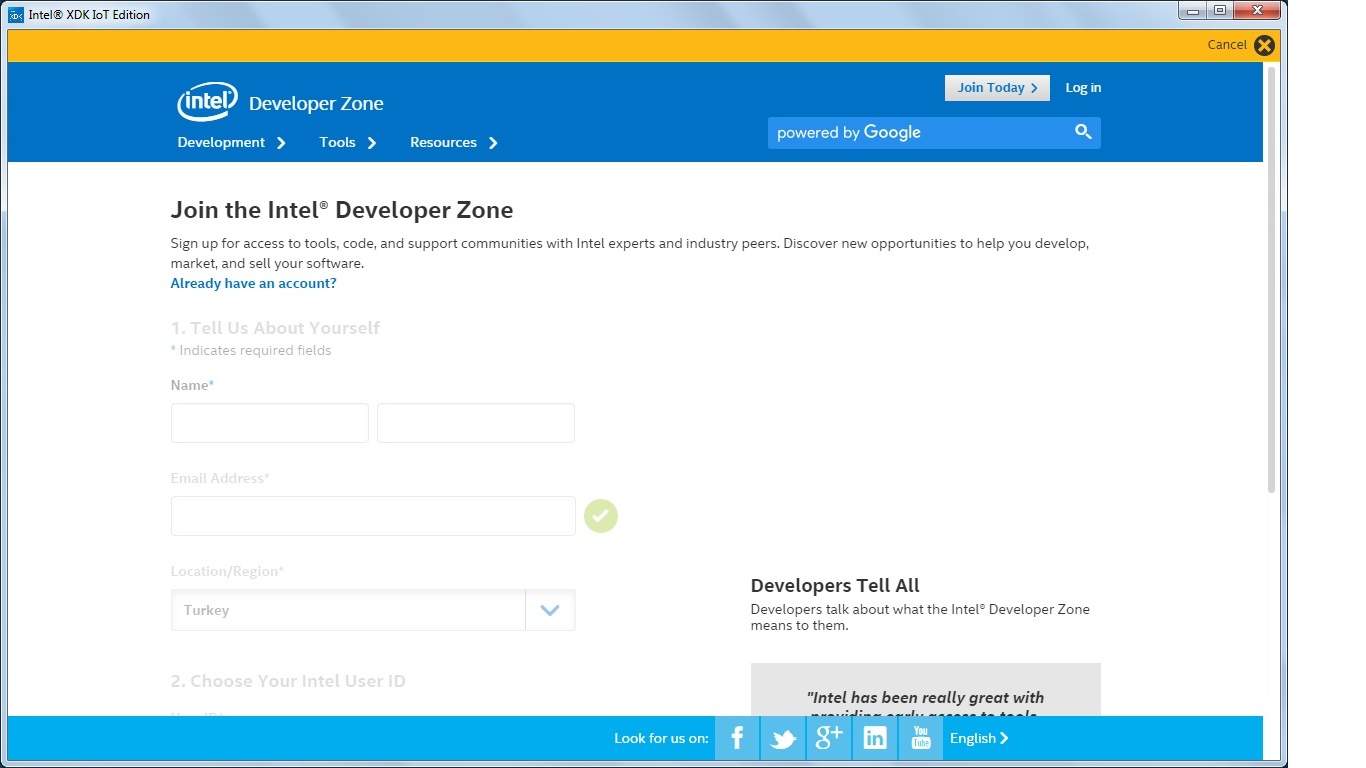Click the Cancel text in orange bar

tap(1227, 45)
